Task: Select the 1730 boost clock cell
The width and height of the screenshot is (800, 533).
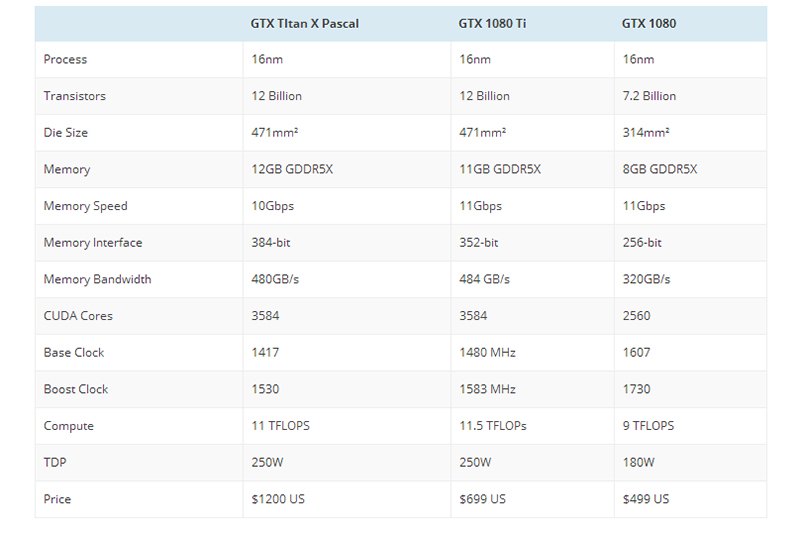Action: (x=636, y=389)
